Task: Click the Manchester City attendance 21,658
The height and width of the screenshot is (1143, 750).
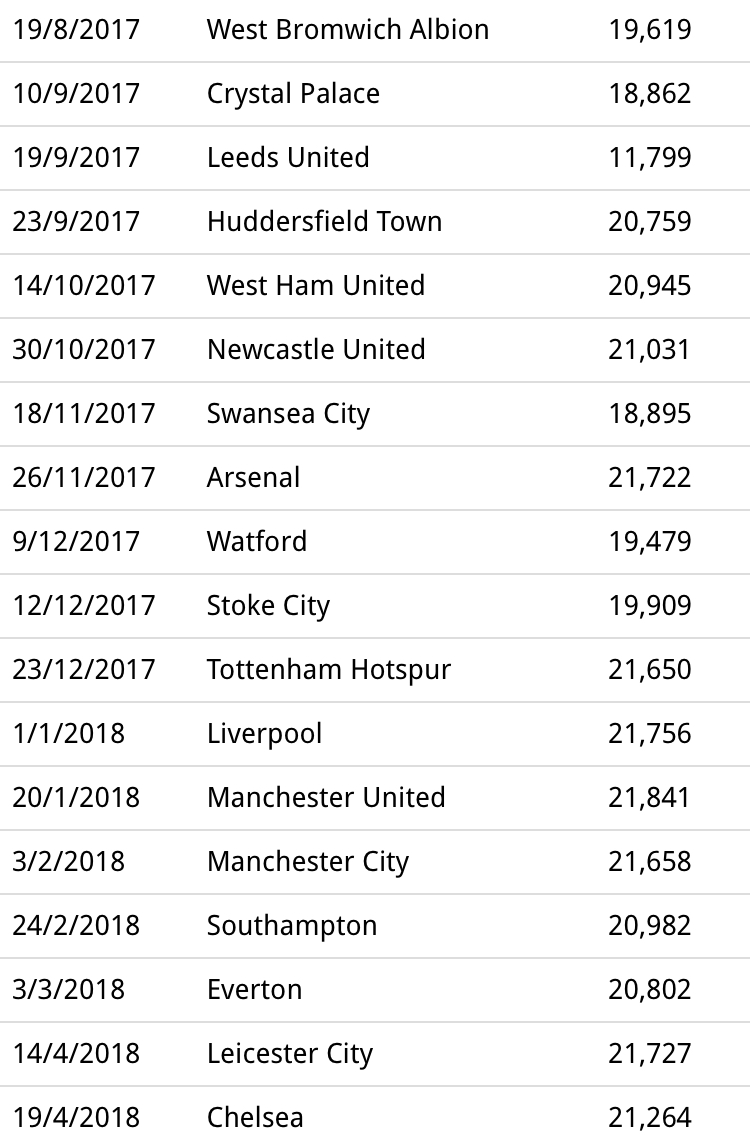Action: [649, 862]
